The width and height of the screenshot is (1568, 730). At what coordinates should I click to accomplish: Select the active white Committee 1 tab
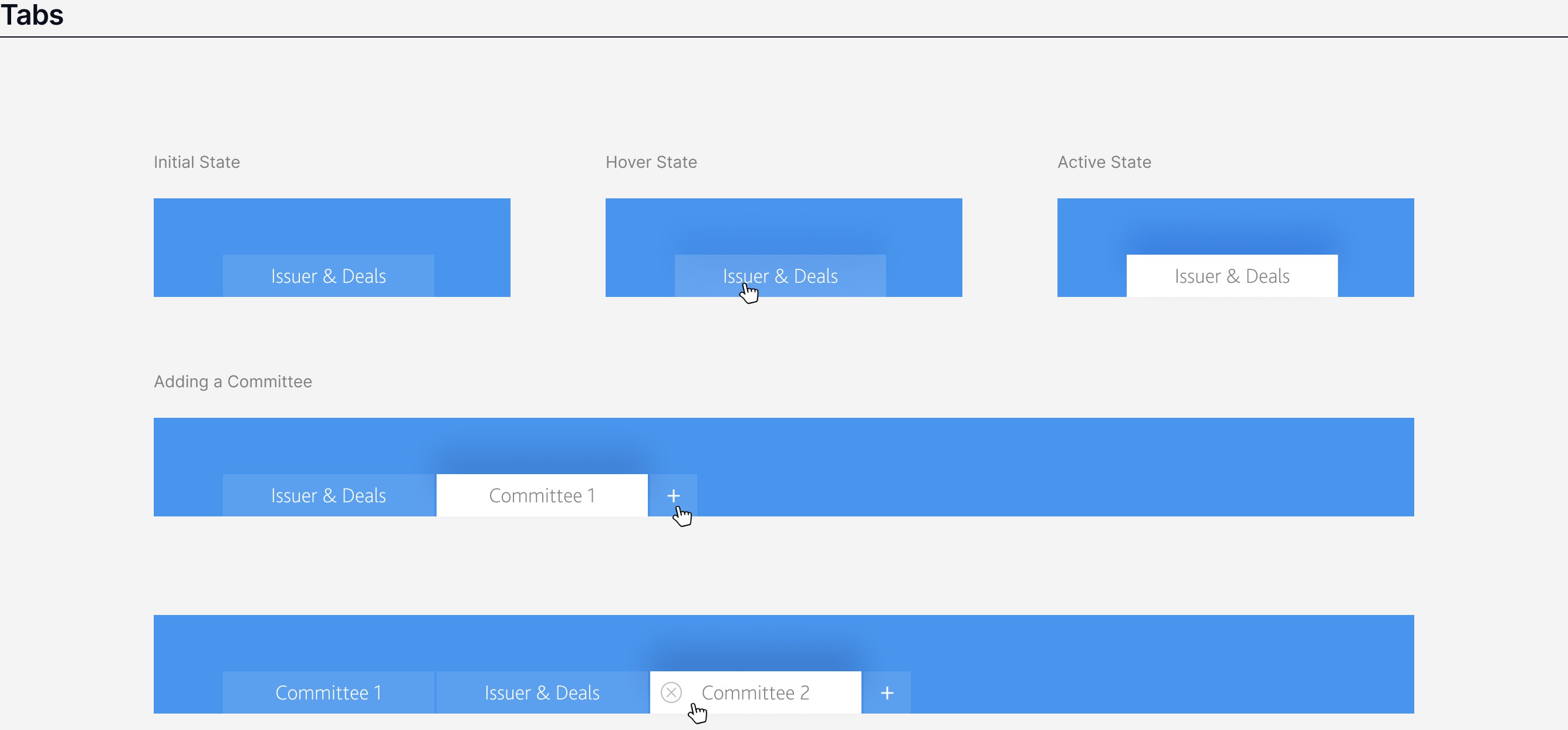[x=542, y=496]
